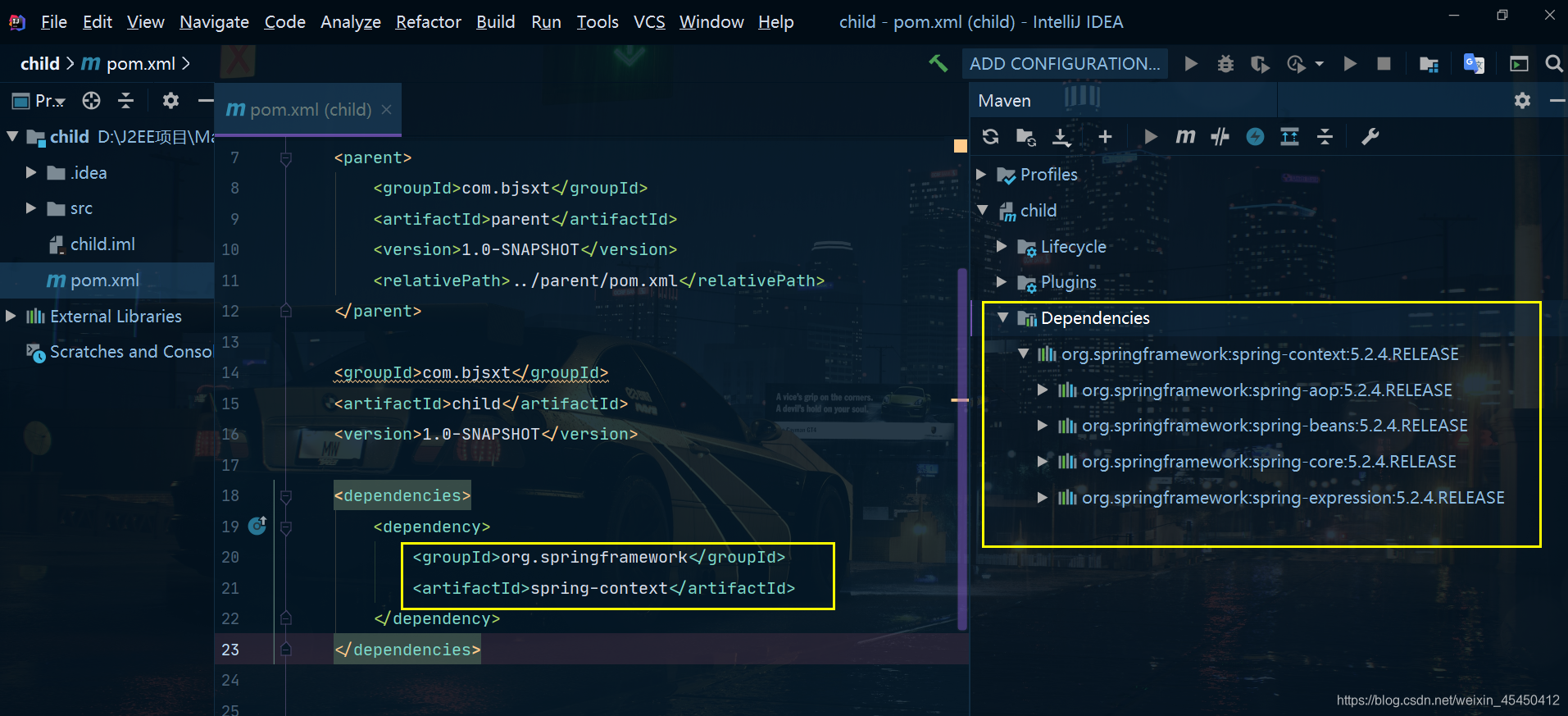1568x716 pixels.
Task: Collapse all in Maven tool window
Action: [1325, 136]
